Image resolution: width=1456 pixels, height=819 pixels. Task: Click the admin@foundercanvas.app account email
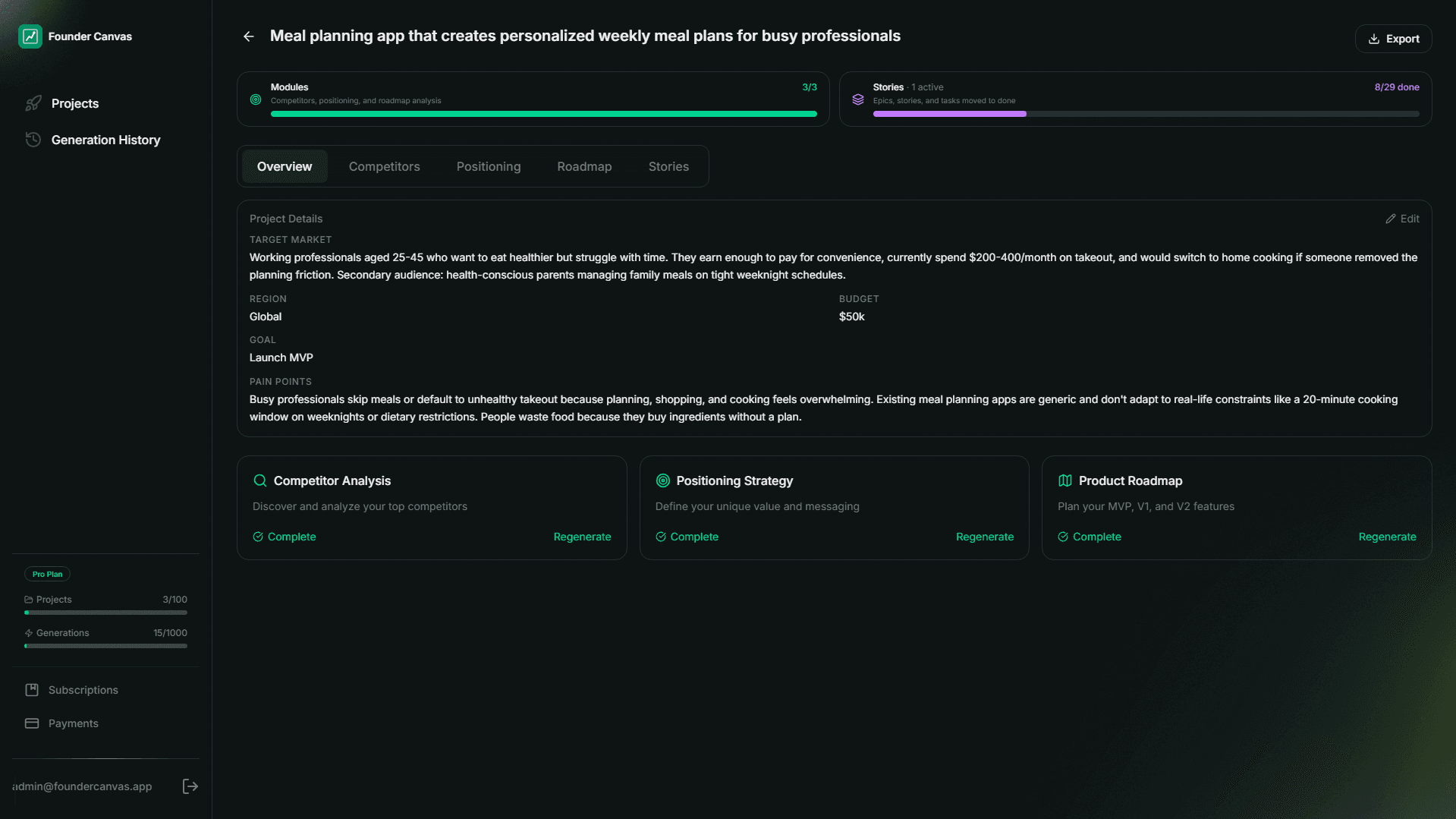(82, 786)
